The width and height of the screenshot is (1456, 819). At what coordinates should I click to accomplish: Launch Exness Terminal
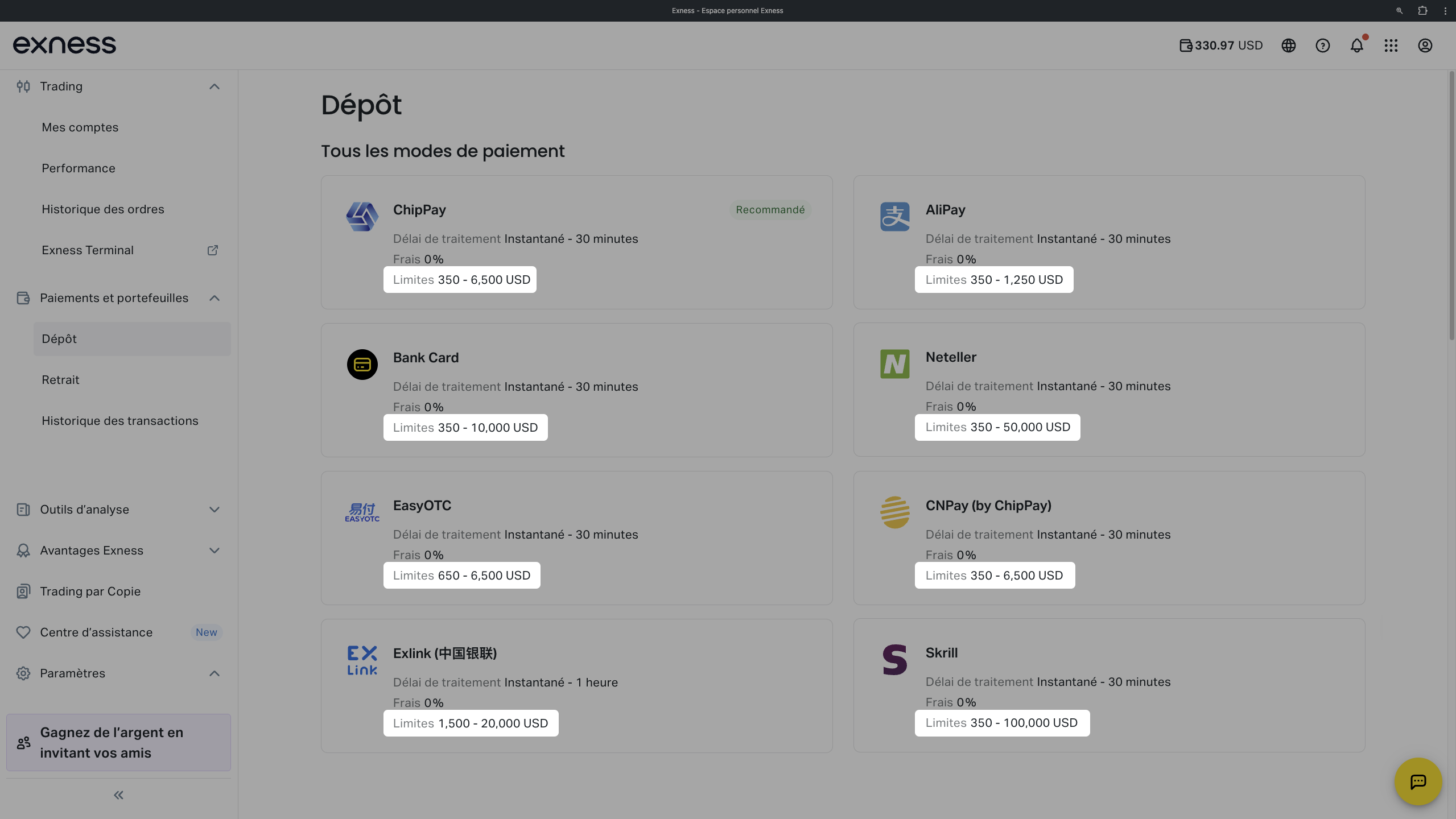(88, 250)
